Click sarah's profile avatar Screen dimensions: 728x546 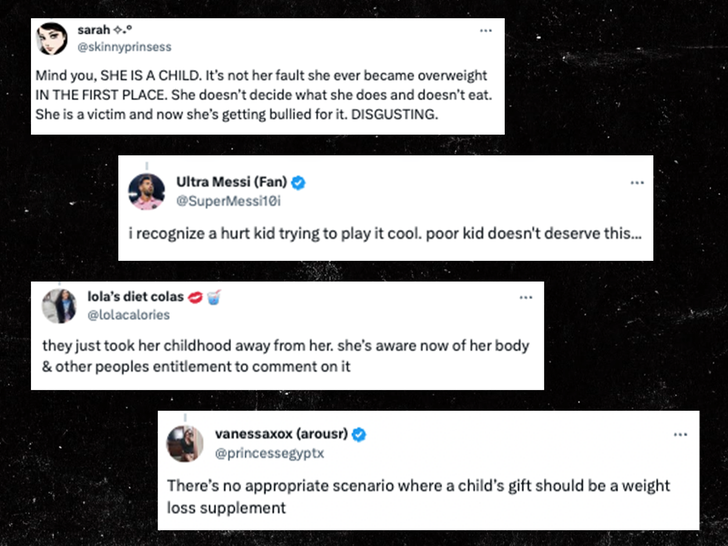(x=53, y=39)
